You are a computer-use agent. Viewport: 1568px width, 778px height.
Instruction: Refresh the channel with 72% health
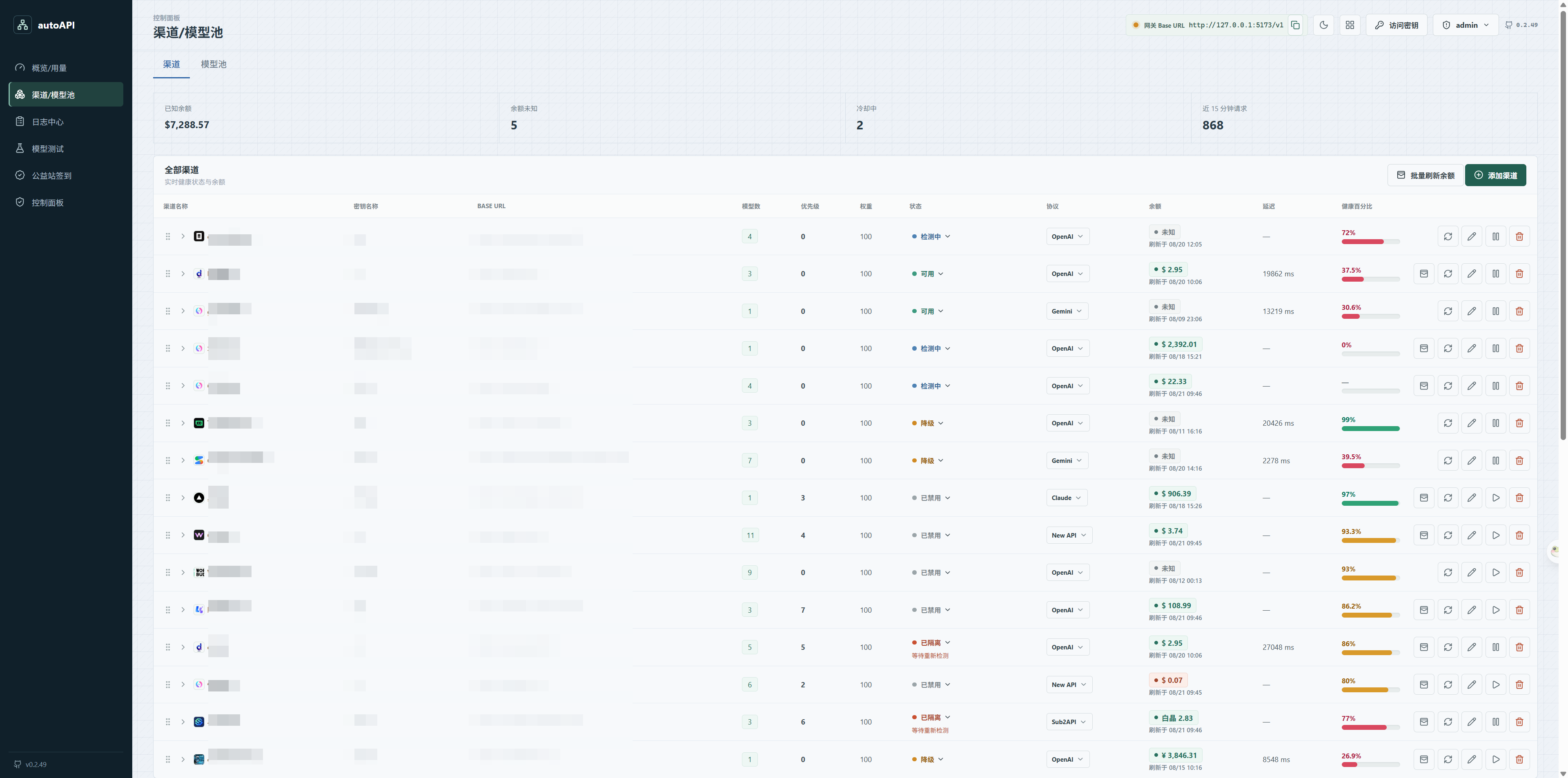1448,237
